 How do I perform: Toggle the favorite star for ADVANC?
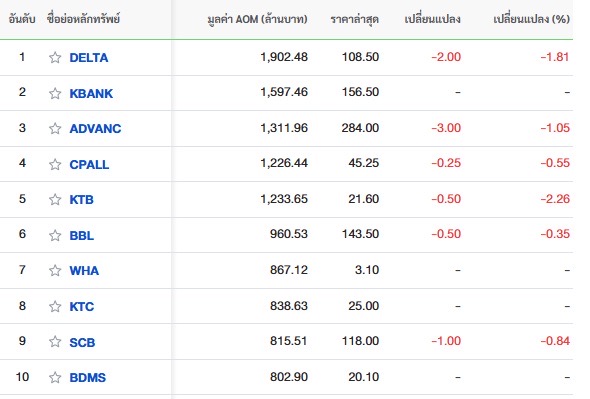click(55, 128)
